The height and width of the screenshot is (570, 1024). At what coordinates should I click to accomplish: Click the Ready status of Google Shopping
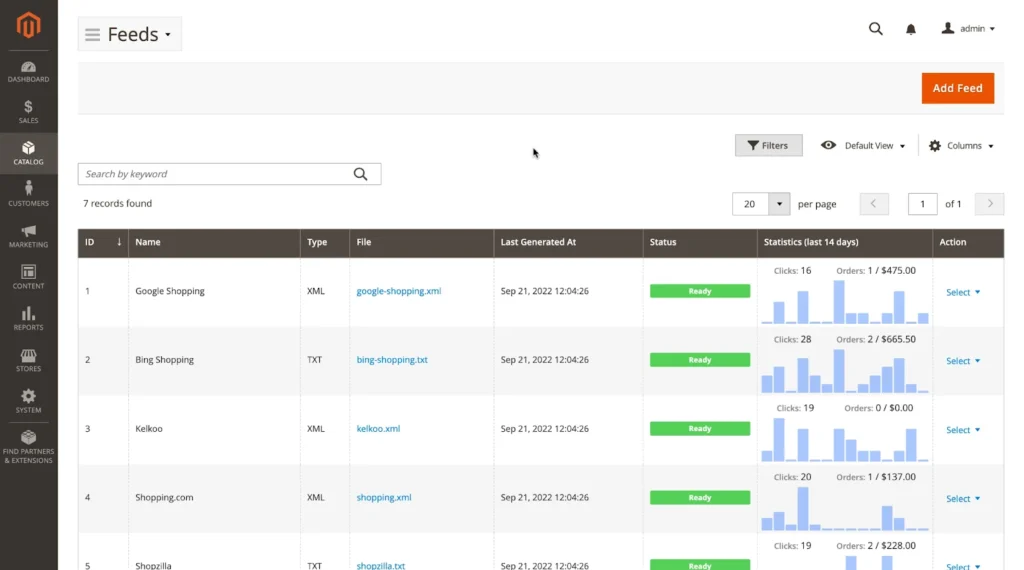(x=699, y=291)
